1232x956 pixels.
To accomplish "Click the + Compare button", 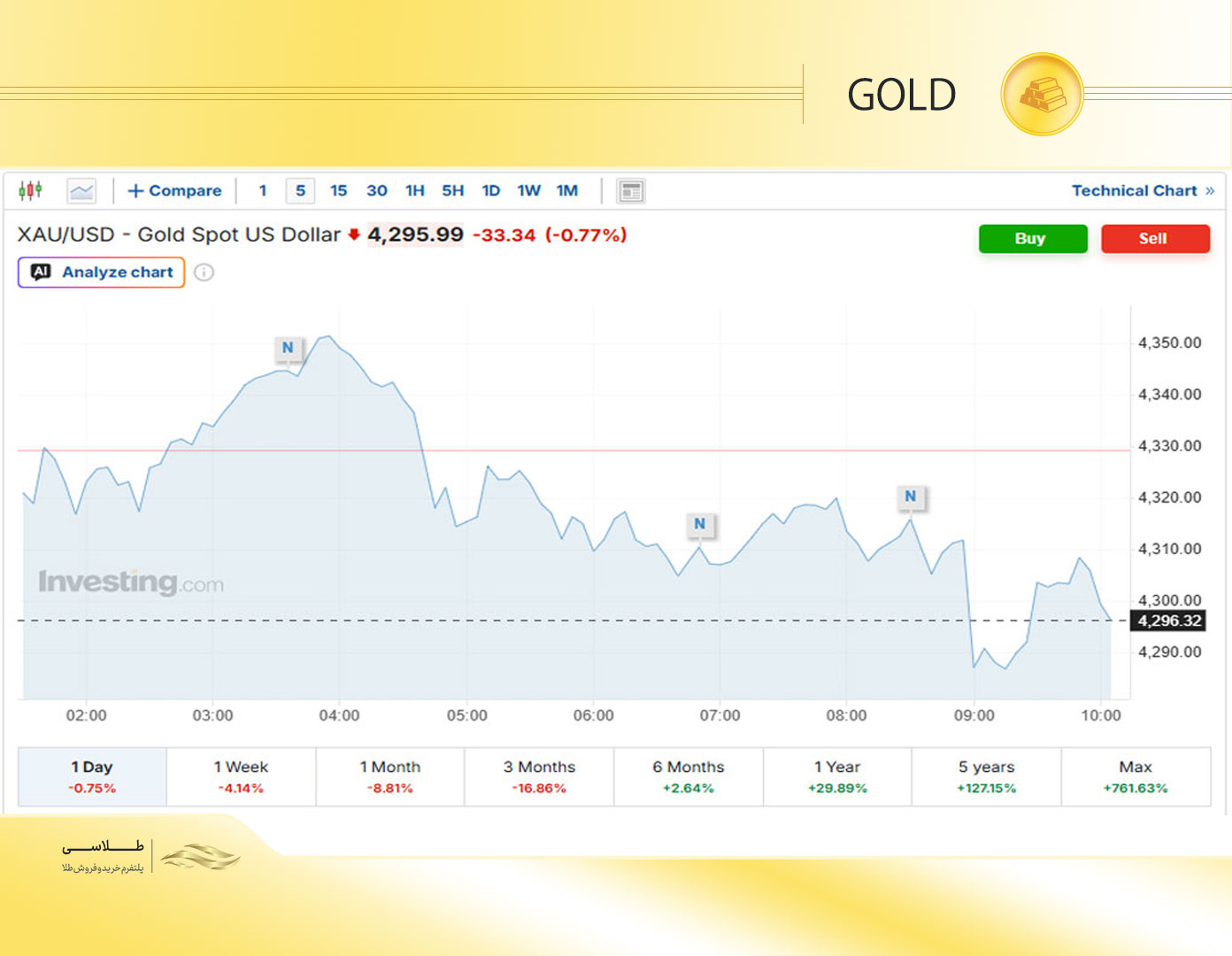I will [x=174, y=190].
